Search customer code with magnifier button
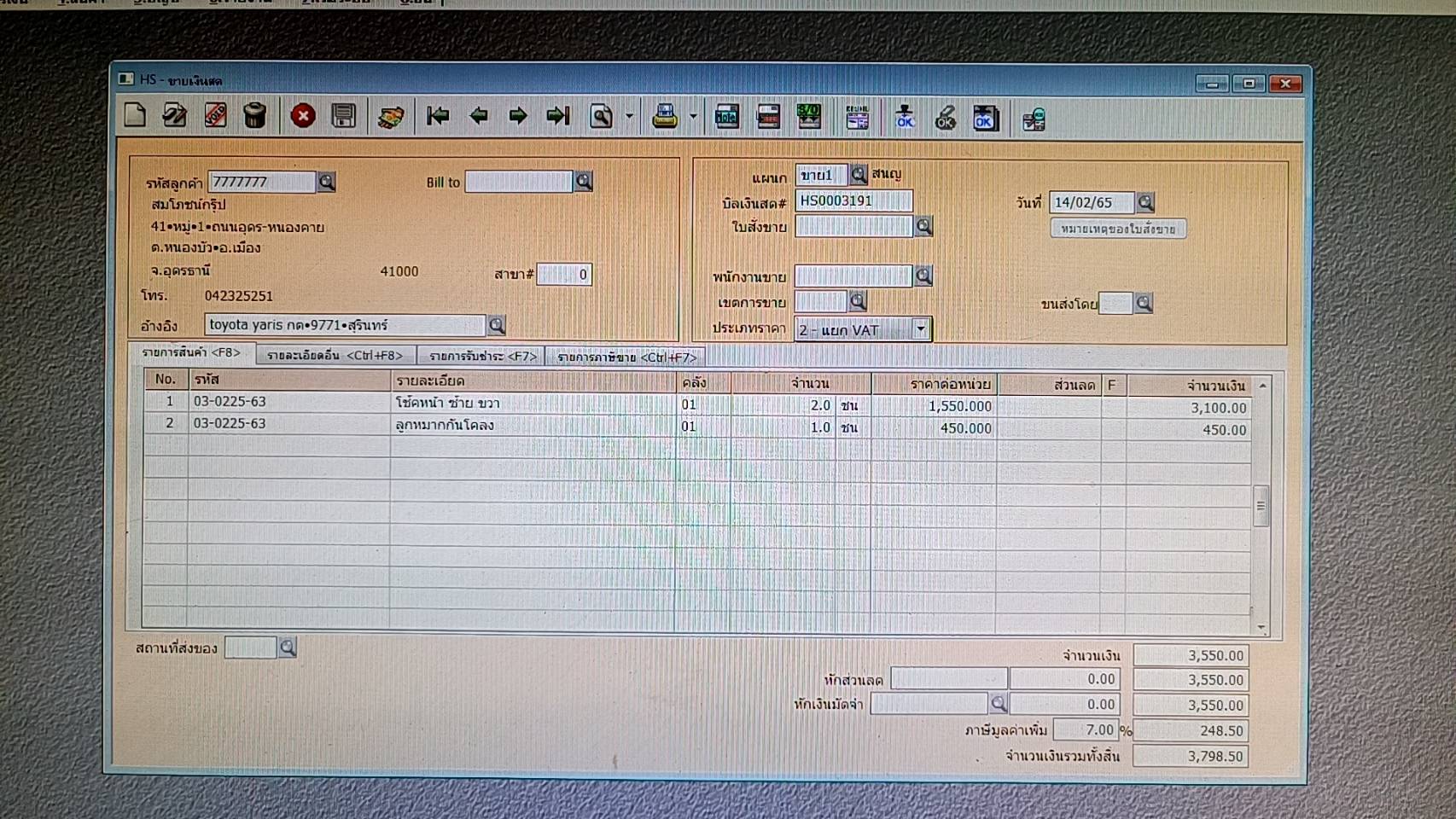 click(327, 182)
